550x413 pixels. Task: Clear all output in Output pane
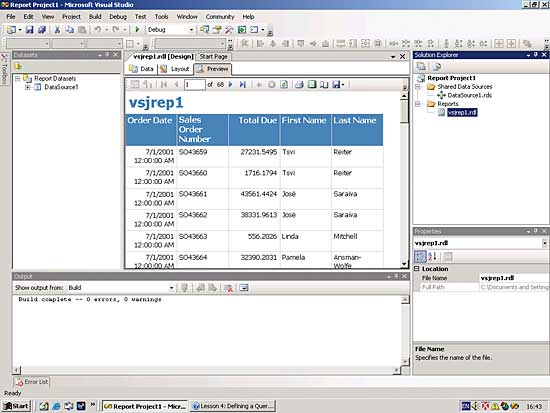[229, 288]
